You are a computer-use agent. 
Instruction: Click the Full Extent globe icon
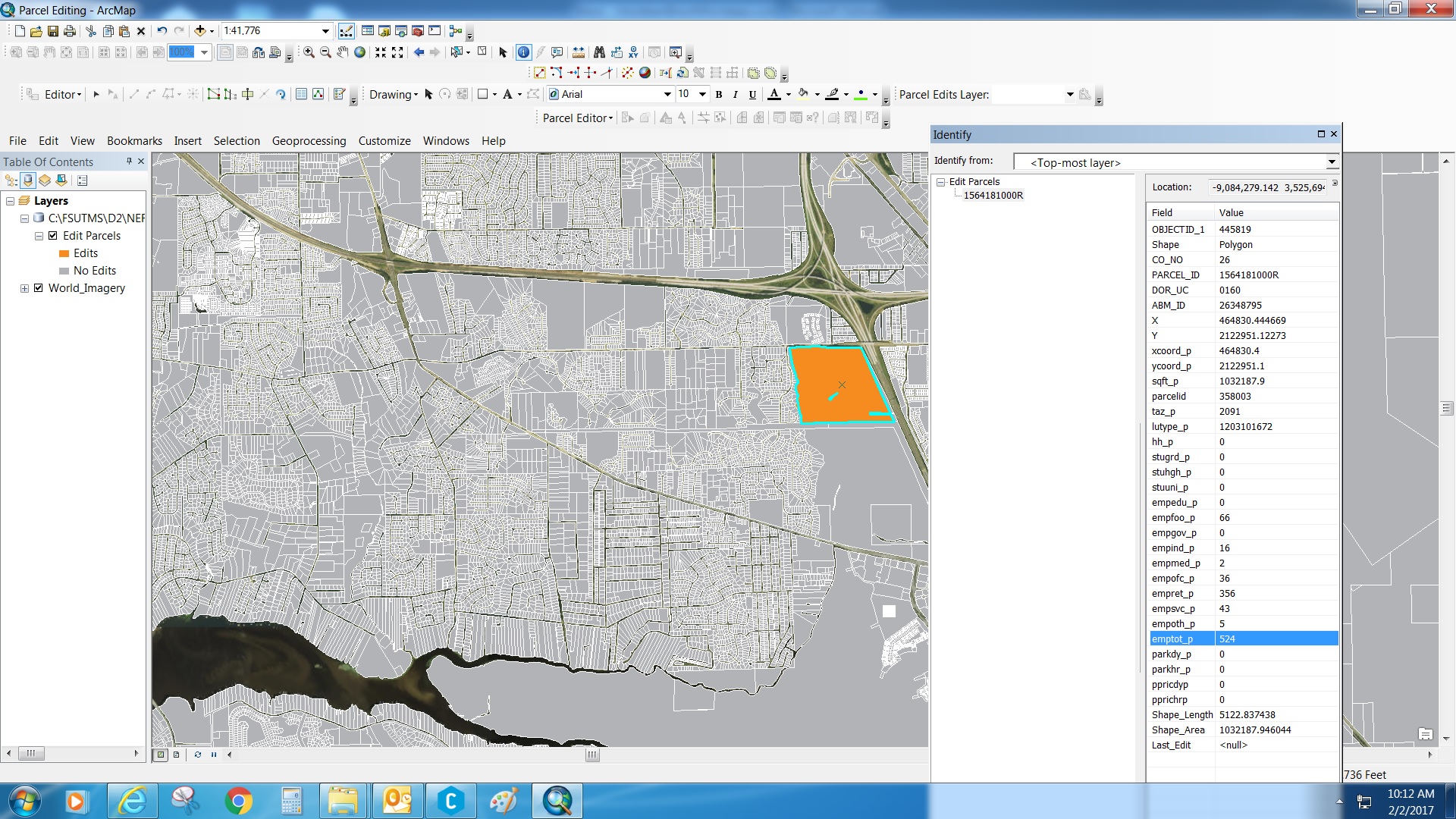360,52
